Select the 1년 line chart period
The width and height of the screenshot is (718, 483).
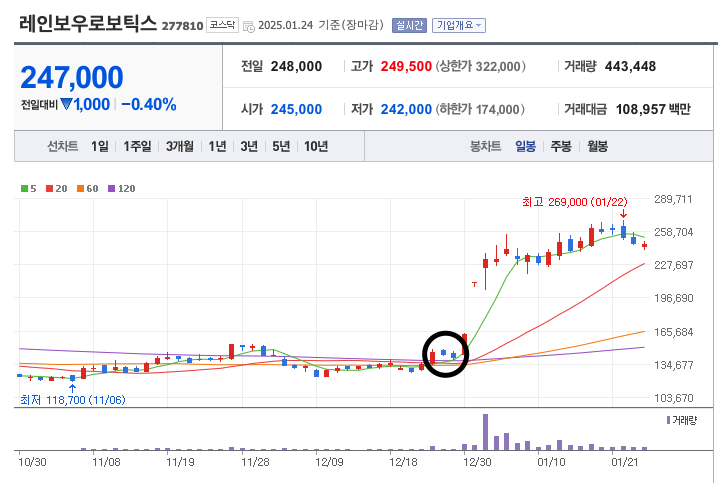pyautogui.click(x=217, y=147)
